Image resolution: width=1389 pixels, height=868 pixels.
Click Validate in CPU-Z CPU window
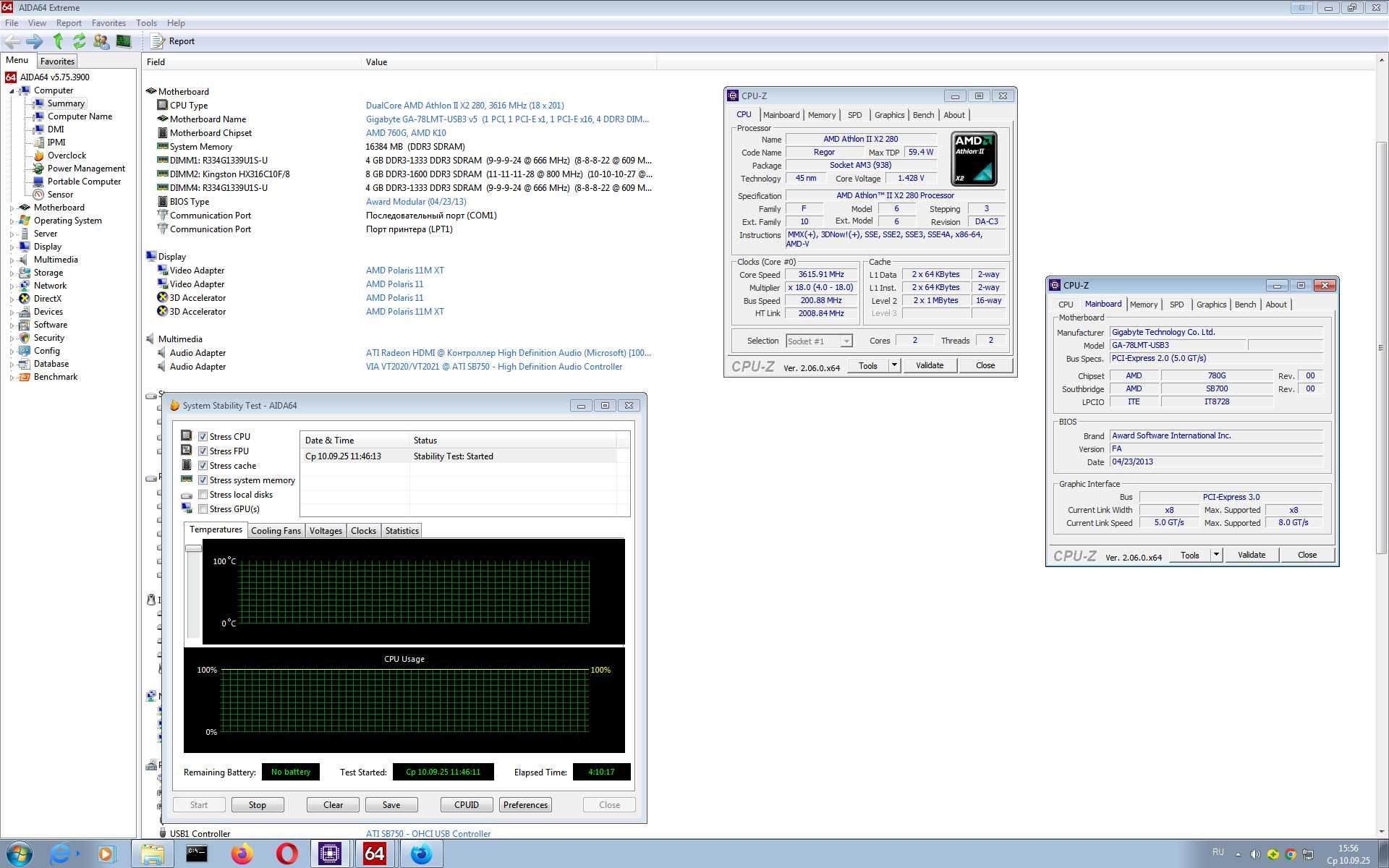(x=930, y=365)
